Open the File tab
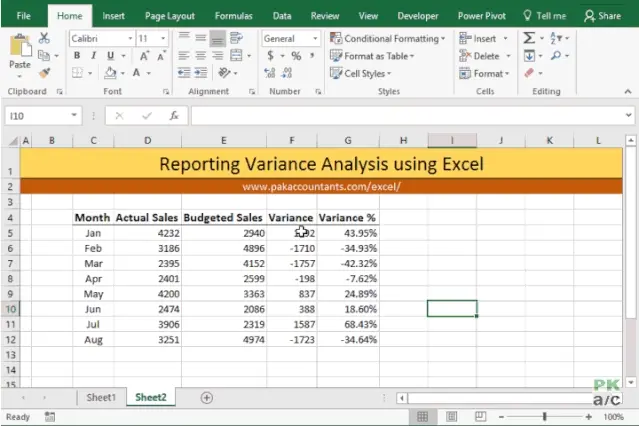Image resolution: width=639 pixels, height=426 pixels. pos(24,16)
